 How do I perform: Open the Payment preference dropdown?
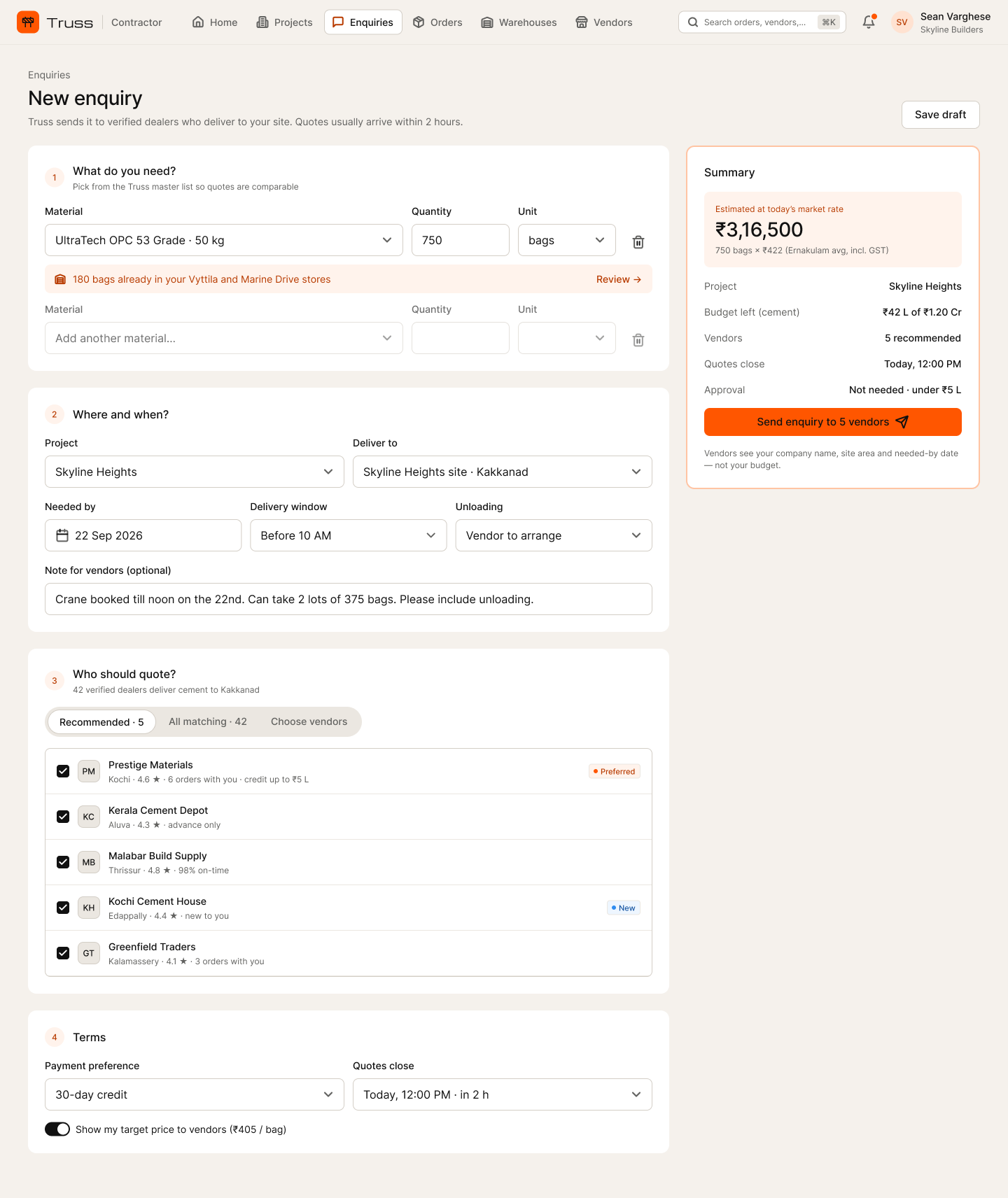(195, 1094)
